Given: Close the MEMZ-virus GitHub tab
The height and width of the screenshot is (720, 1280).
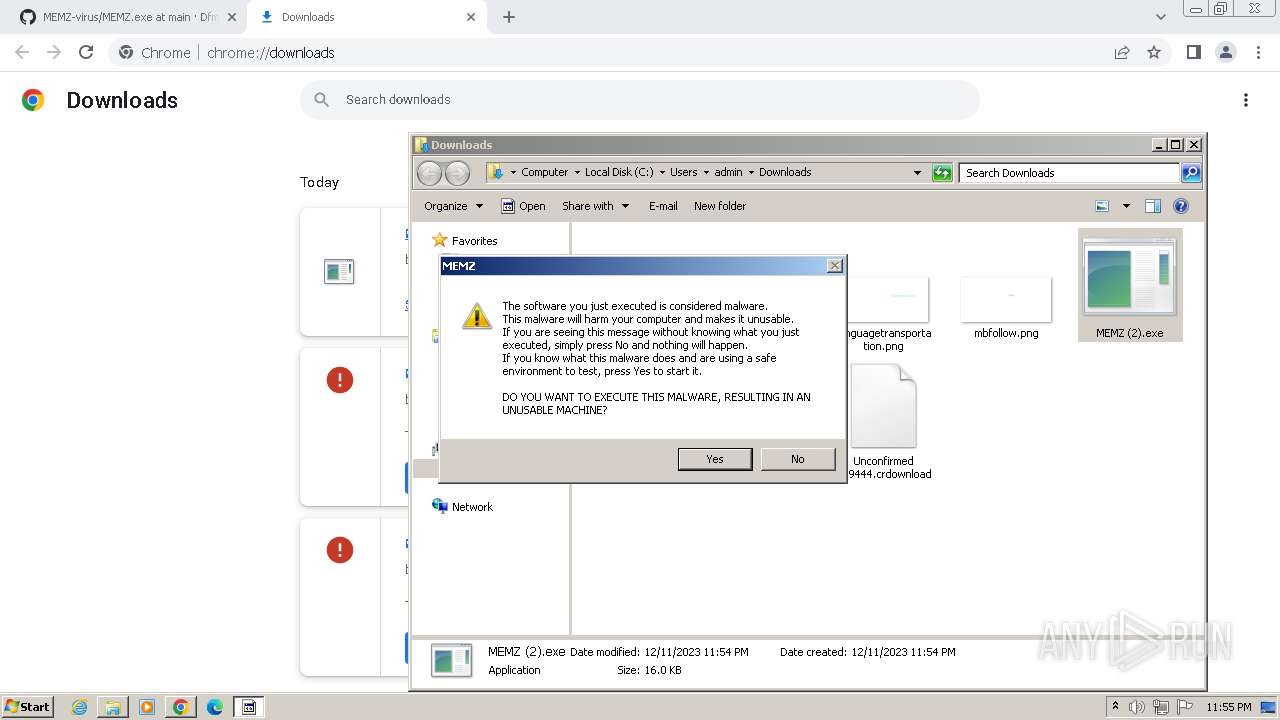Looking at the screenshot, I should point(231,17).
